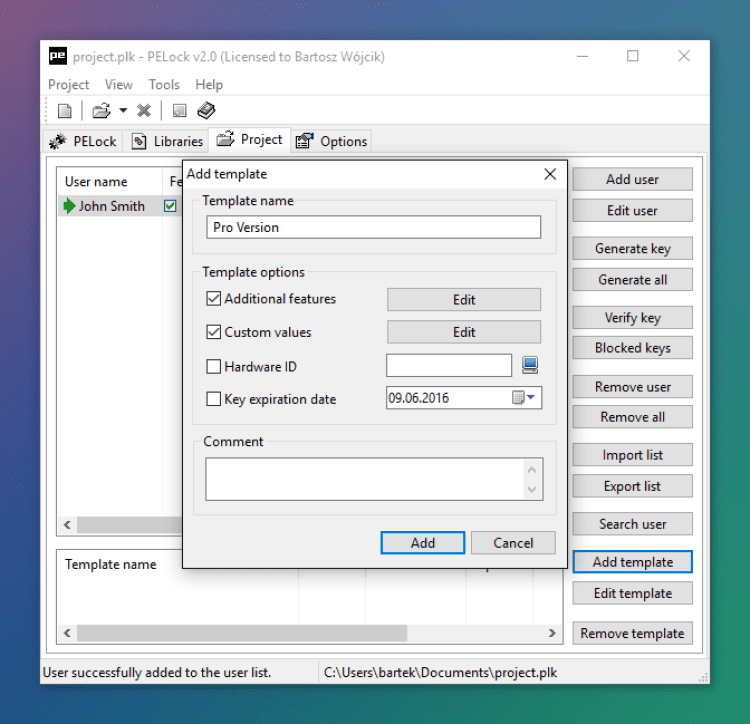Click the User name column header
Image resolution: width=750 pixels, height=724 pixels.
(110, 182)
